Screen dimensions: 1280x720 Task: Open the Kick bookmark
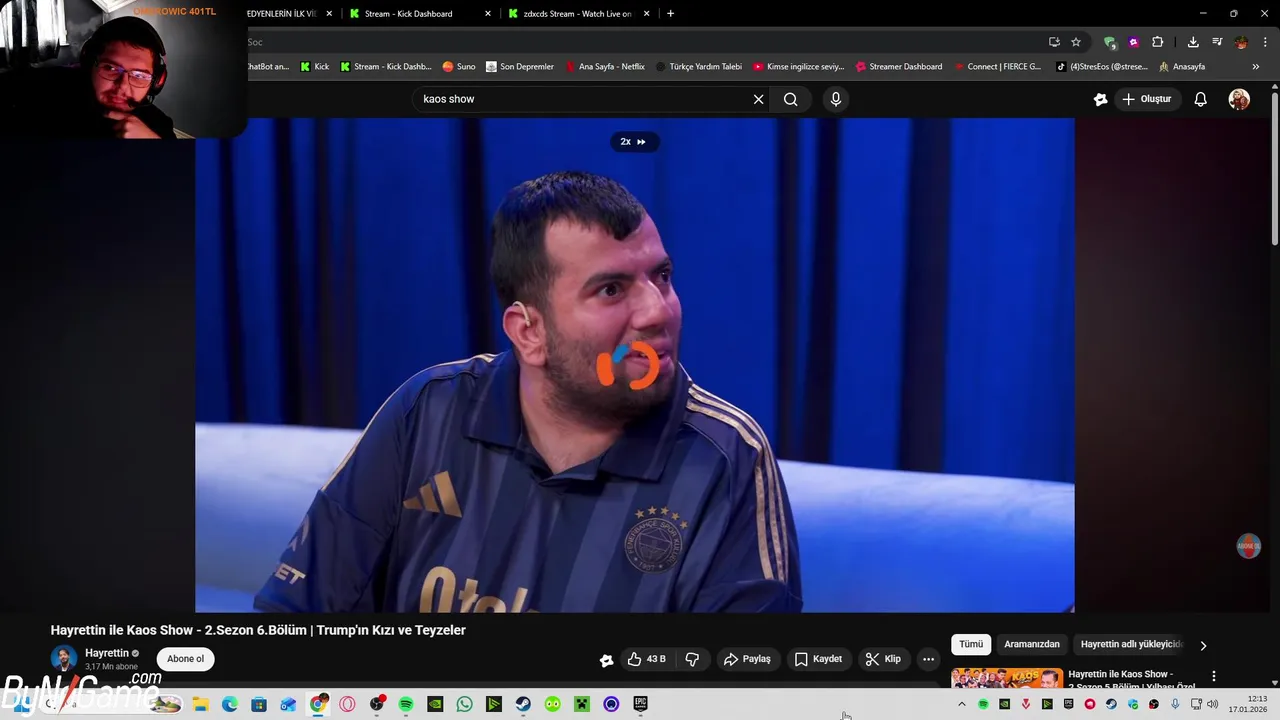click(314, 67)
